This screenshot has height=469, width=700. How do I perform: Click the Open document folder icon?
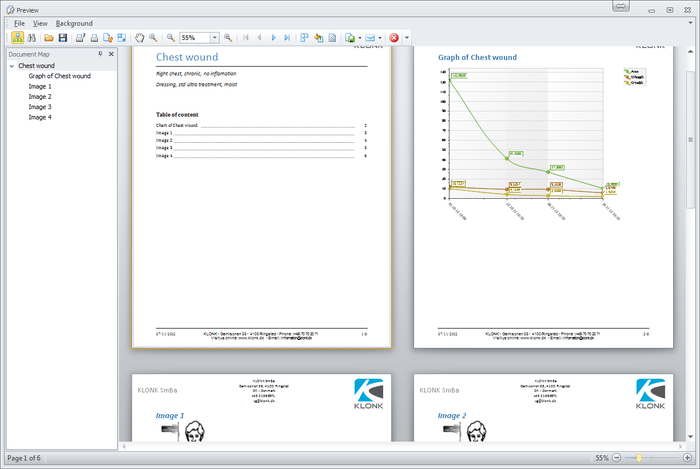click(x=49, y=38)
